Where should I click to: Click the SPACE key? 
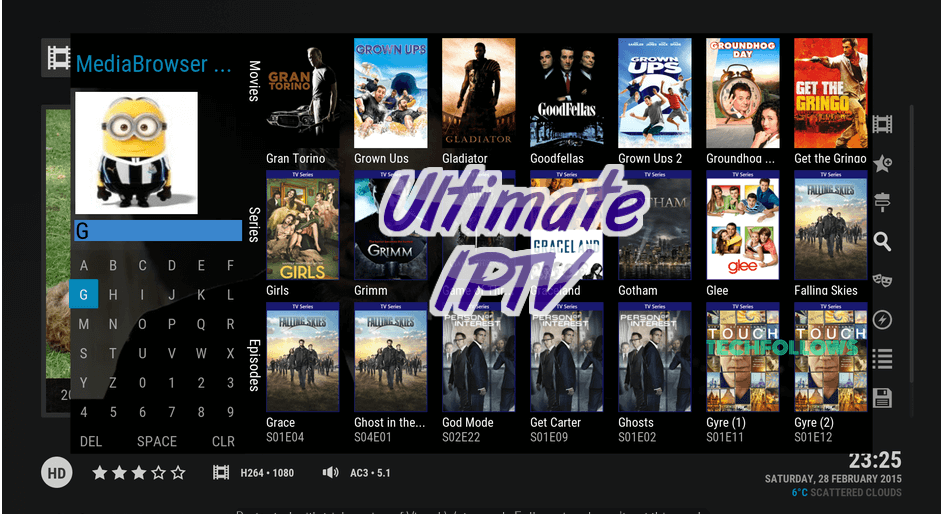[x=157, y=442]
